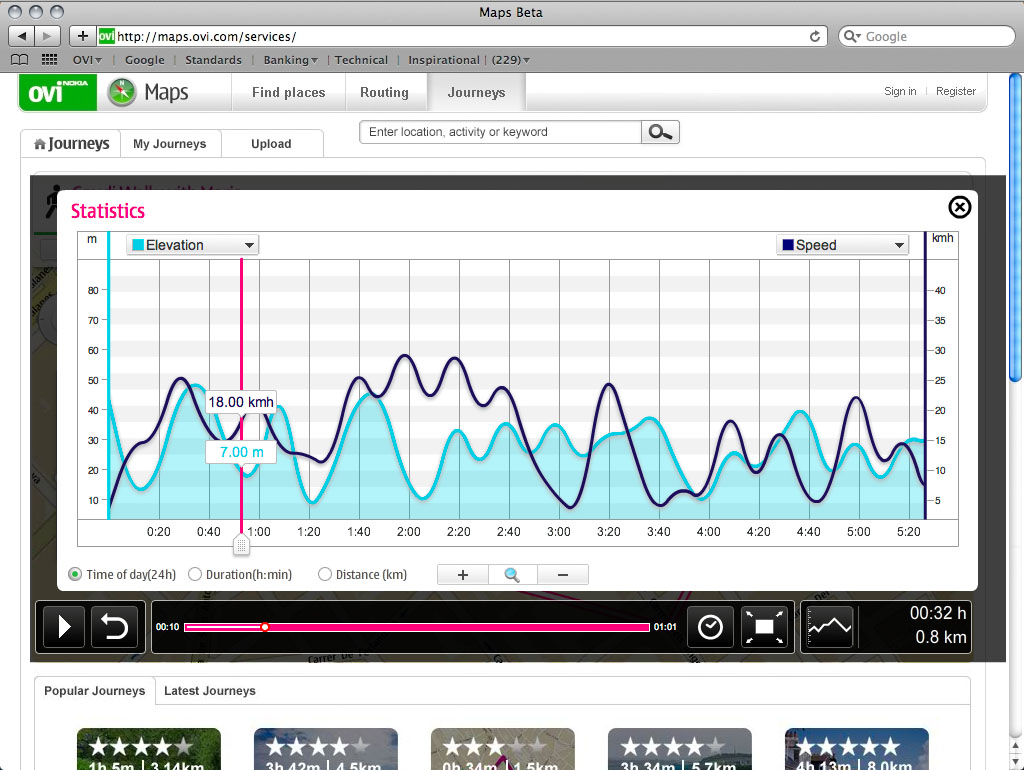Close the Statistics panel
Screen dimensions: 1024x770
tap(959, 207)
